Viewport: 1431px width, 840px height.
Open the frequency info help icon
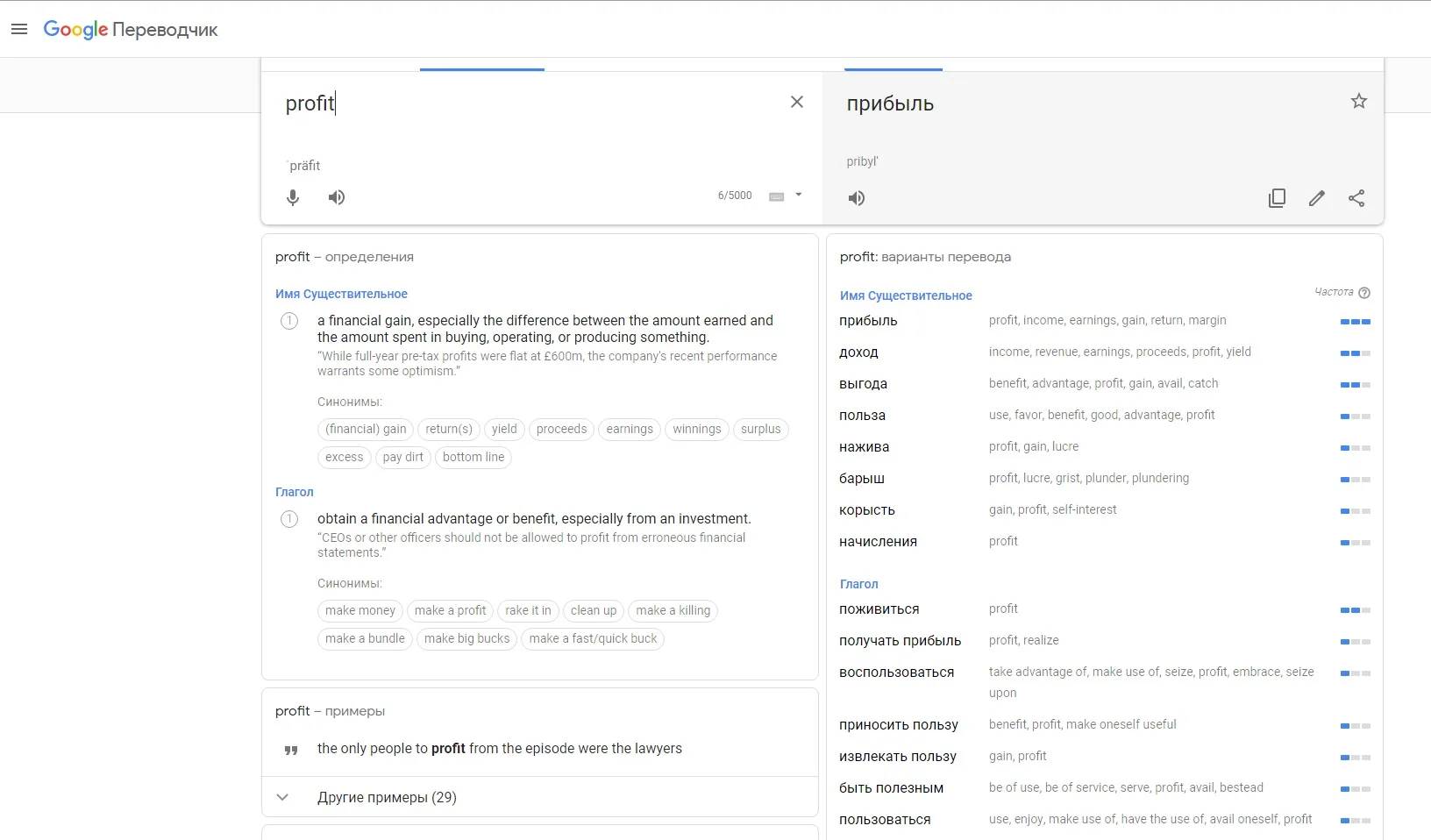click(1364, 293)
